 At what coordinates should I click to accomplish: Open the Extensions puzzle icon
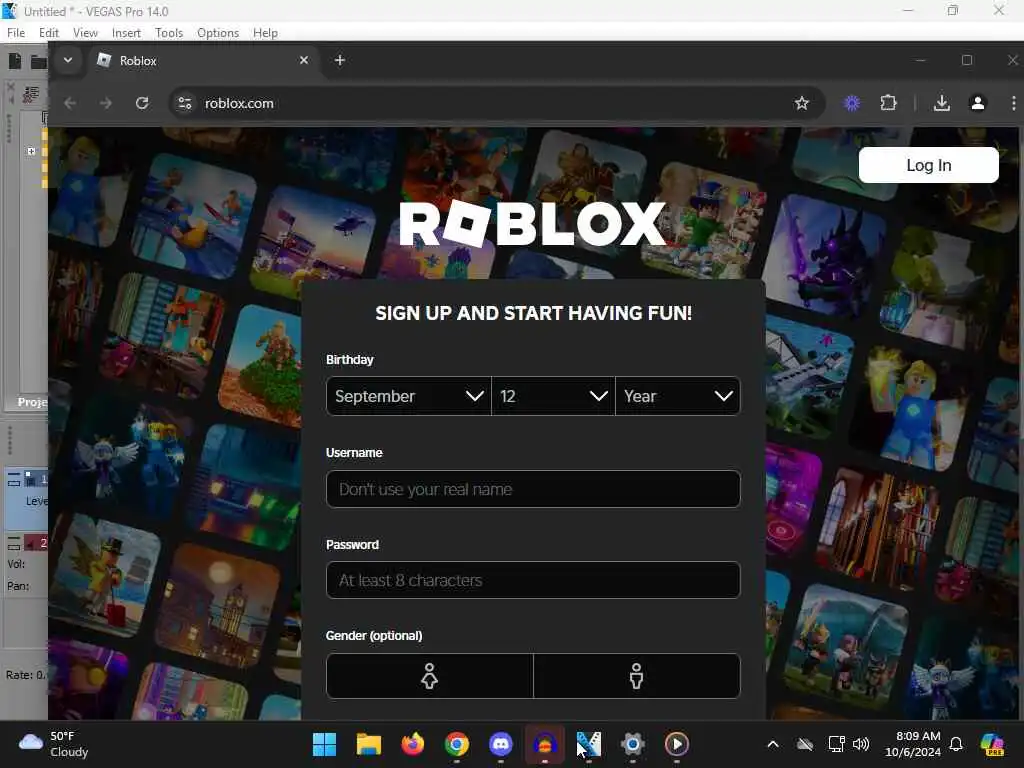(888, 103)
